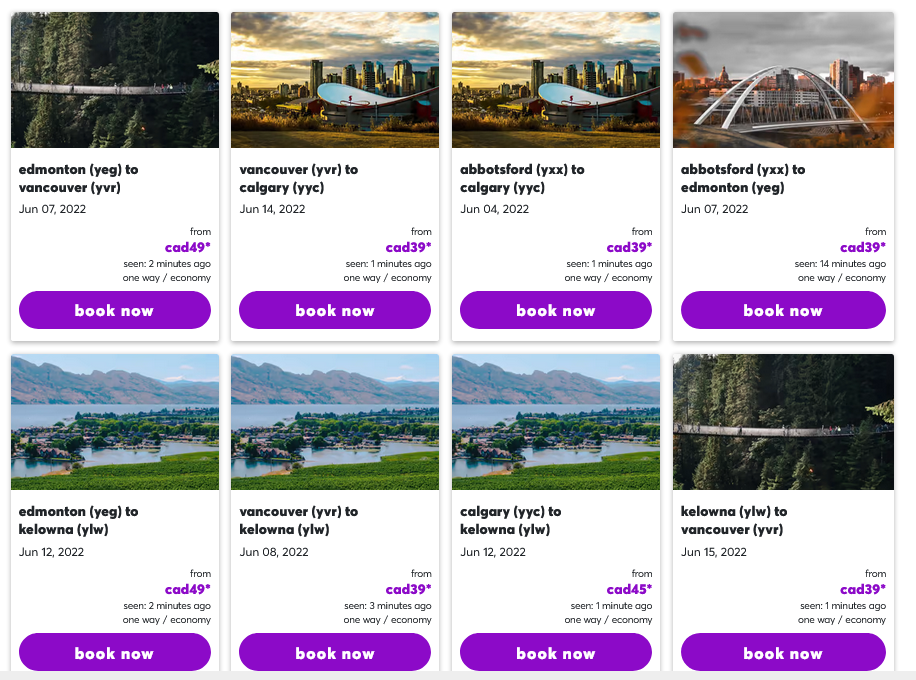Book the edmonton to kelowna Jun 12 flight
Image resolution: width=916 pixels, height=680 pixels.
click(x=114, y=652)
